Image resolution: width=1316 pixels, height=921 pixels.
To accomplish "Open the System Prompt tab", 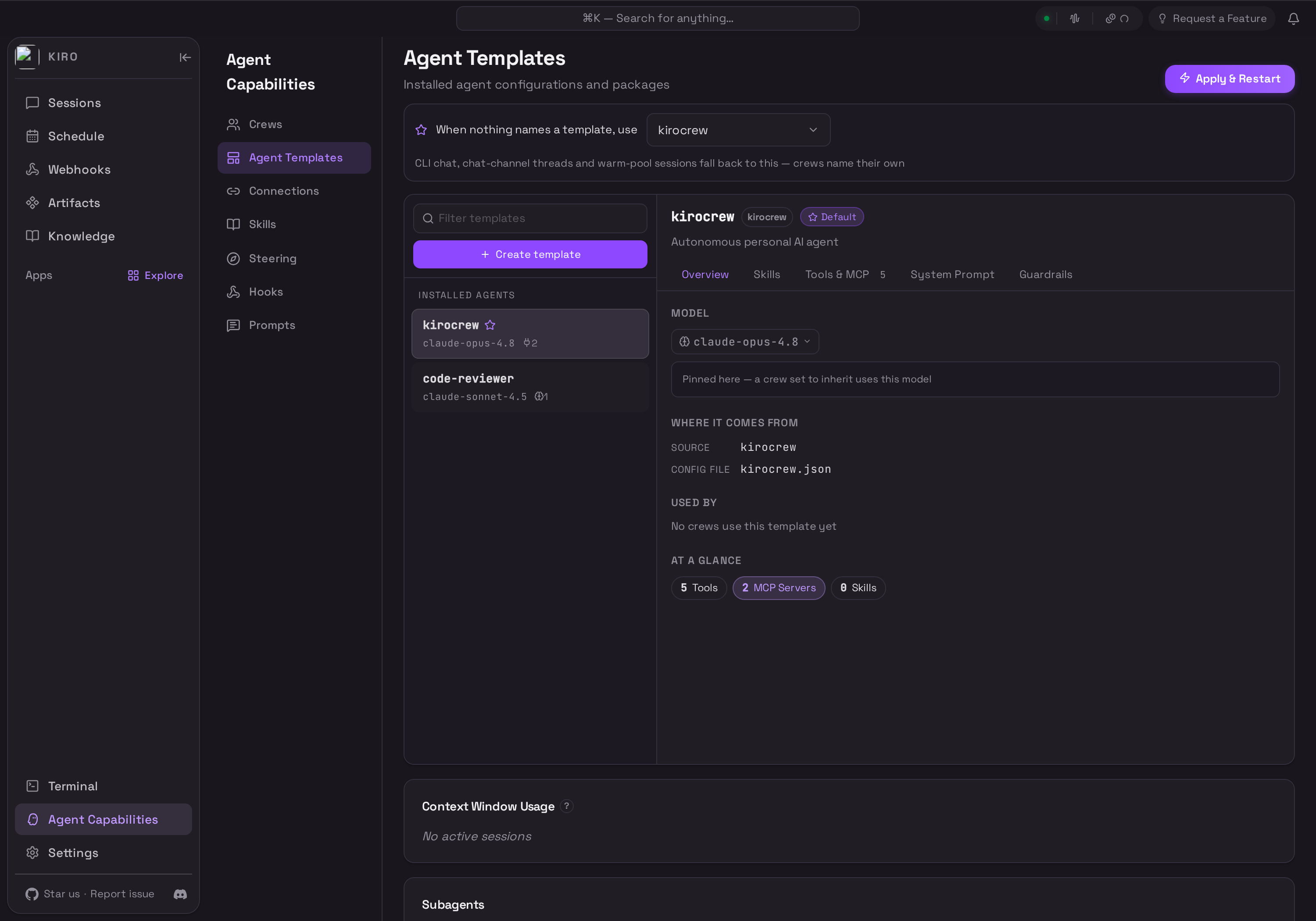I will pos(952,275).
